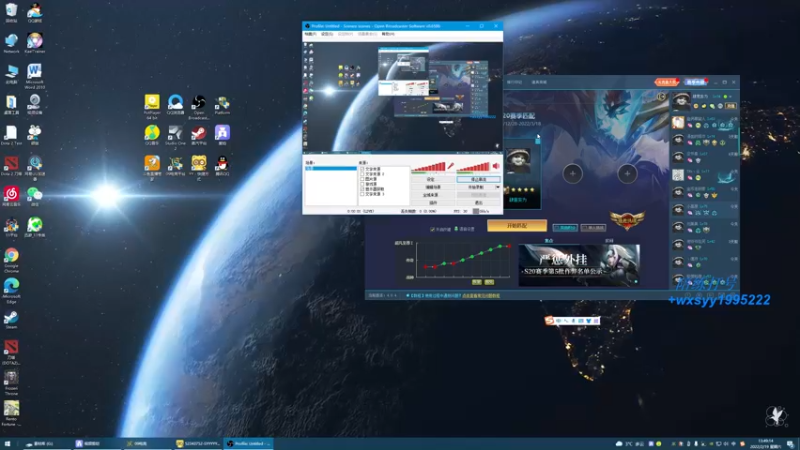800x450 pixels.
Task: Open the green QQ Music desktop icon
Action: [x=152, y=135]
